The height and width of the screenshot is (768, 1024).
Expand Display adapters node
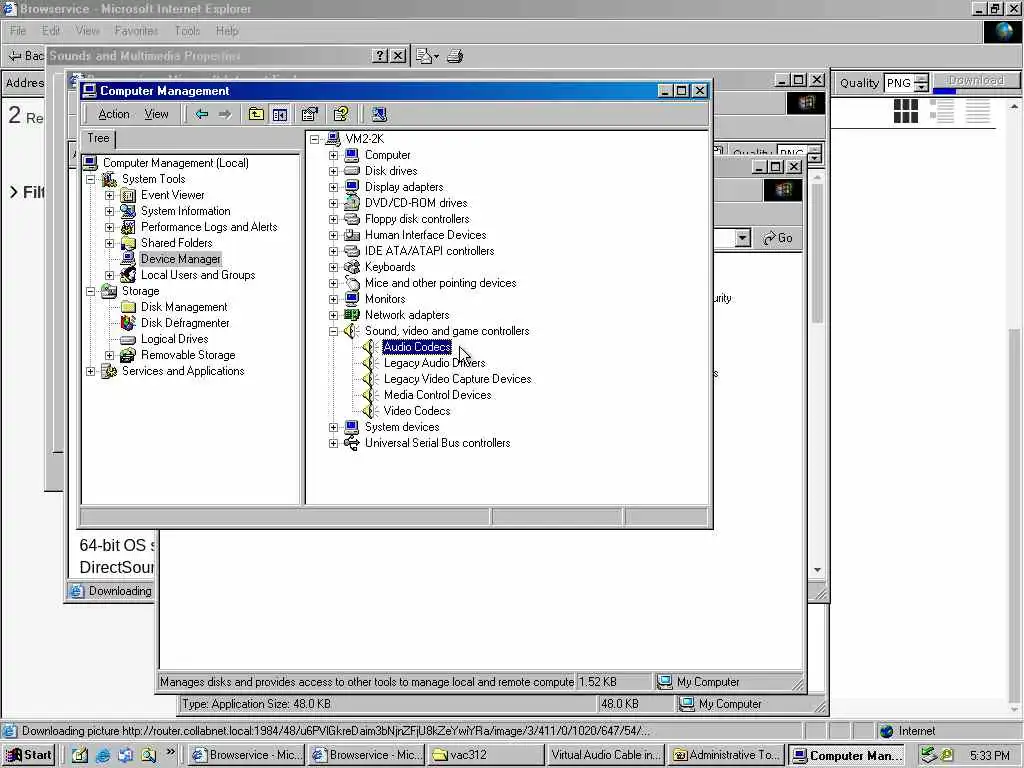[x=334, y=187]
